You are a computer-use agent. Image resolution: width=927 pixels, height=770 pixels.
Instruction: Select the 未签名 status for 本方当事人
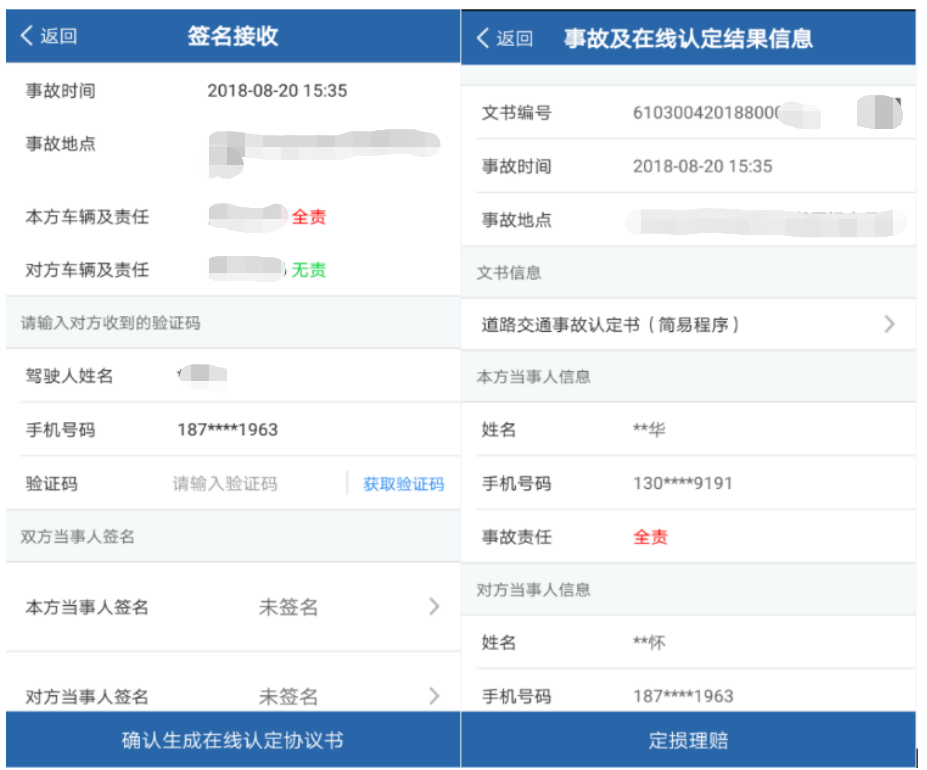point(287,606)
